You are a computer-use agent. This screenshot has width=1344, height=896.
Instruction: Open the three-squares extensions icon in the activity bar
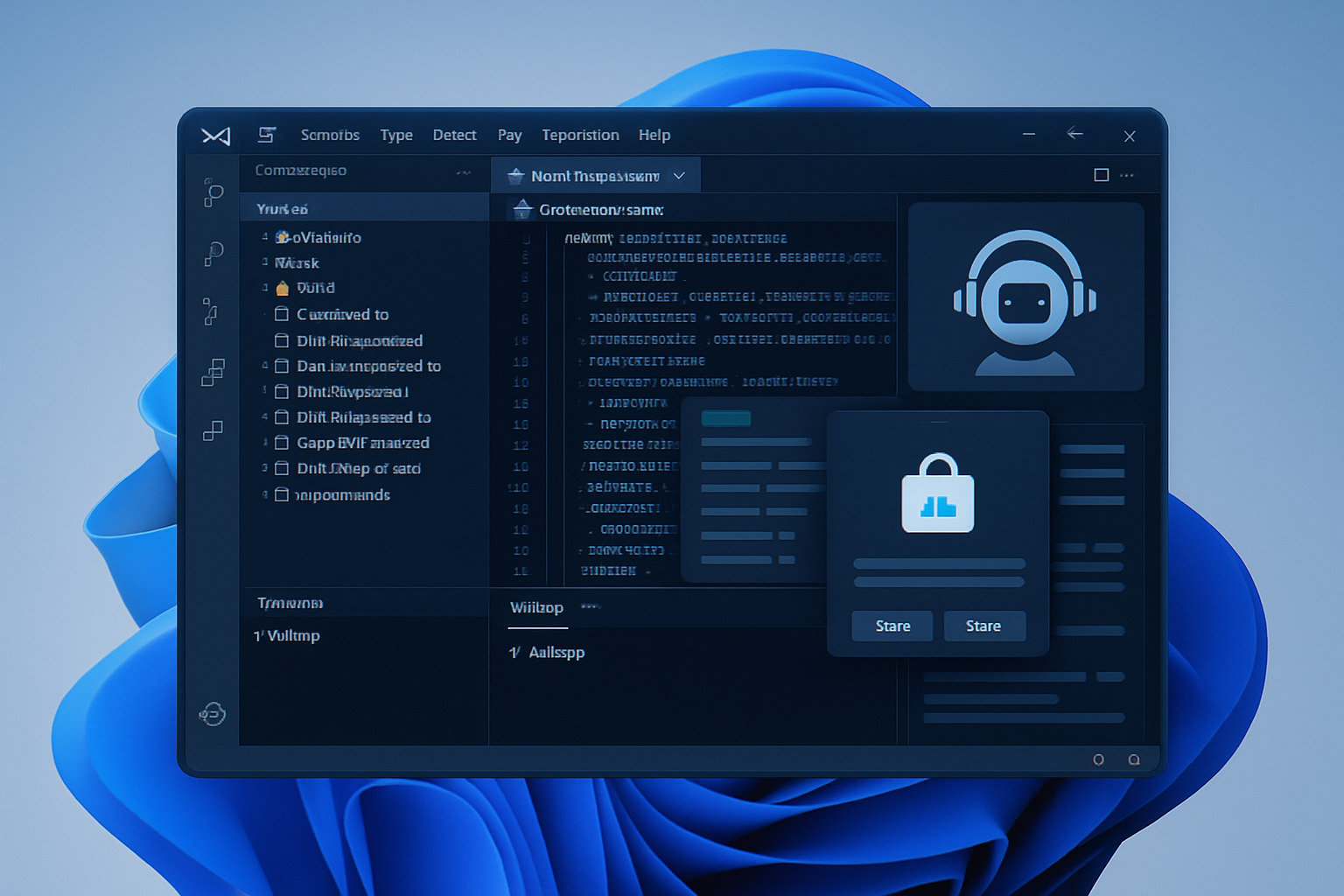[213, 372]
